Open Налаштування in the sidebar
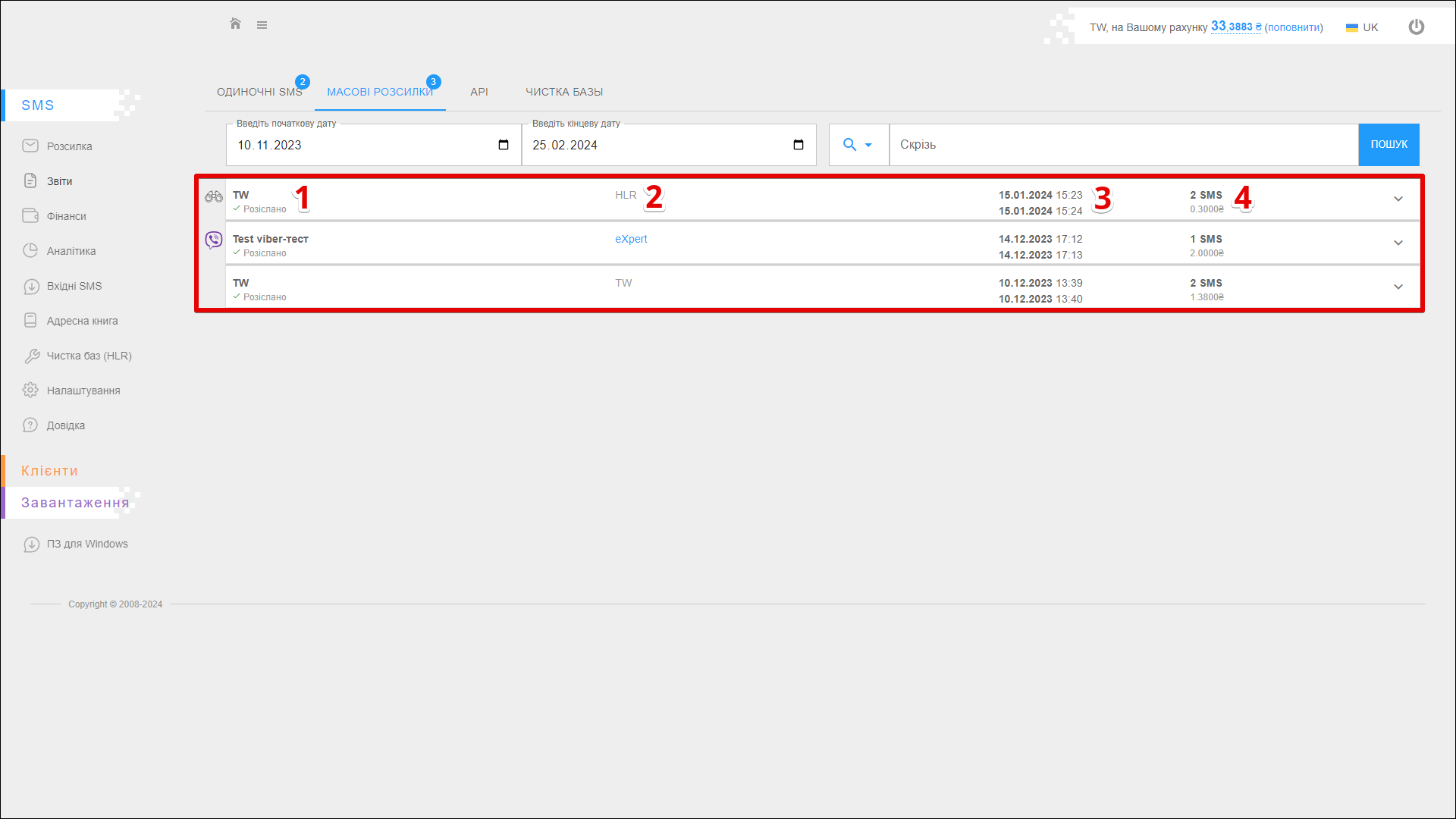This screenshot has width=1456, height=819. click(83, 391)
